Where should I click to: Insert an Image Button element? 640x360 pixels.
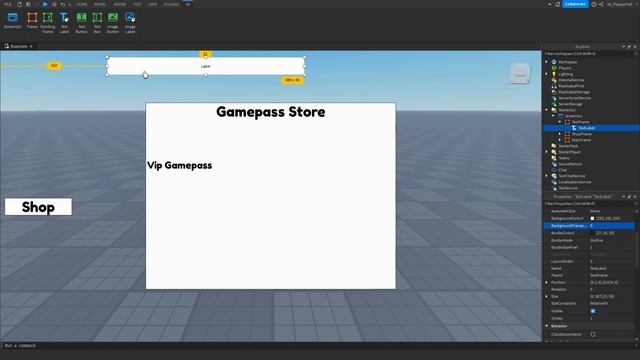113,23
